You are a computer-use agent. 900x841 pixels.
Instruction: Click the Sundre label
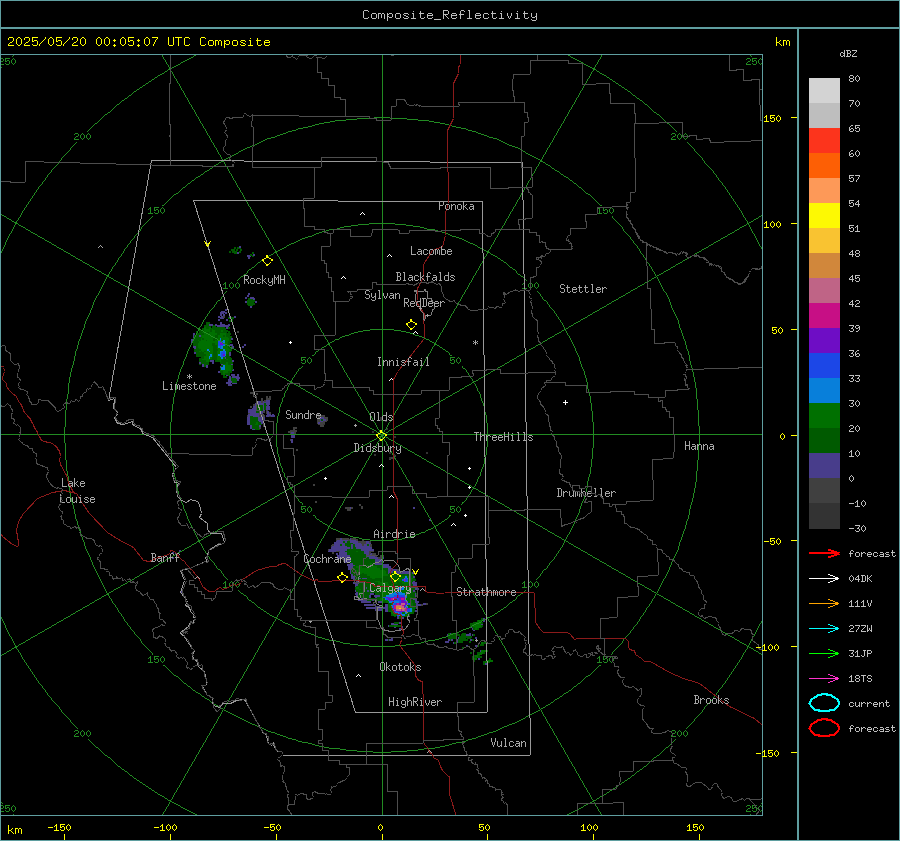[303, 414]
